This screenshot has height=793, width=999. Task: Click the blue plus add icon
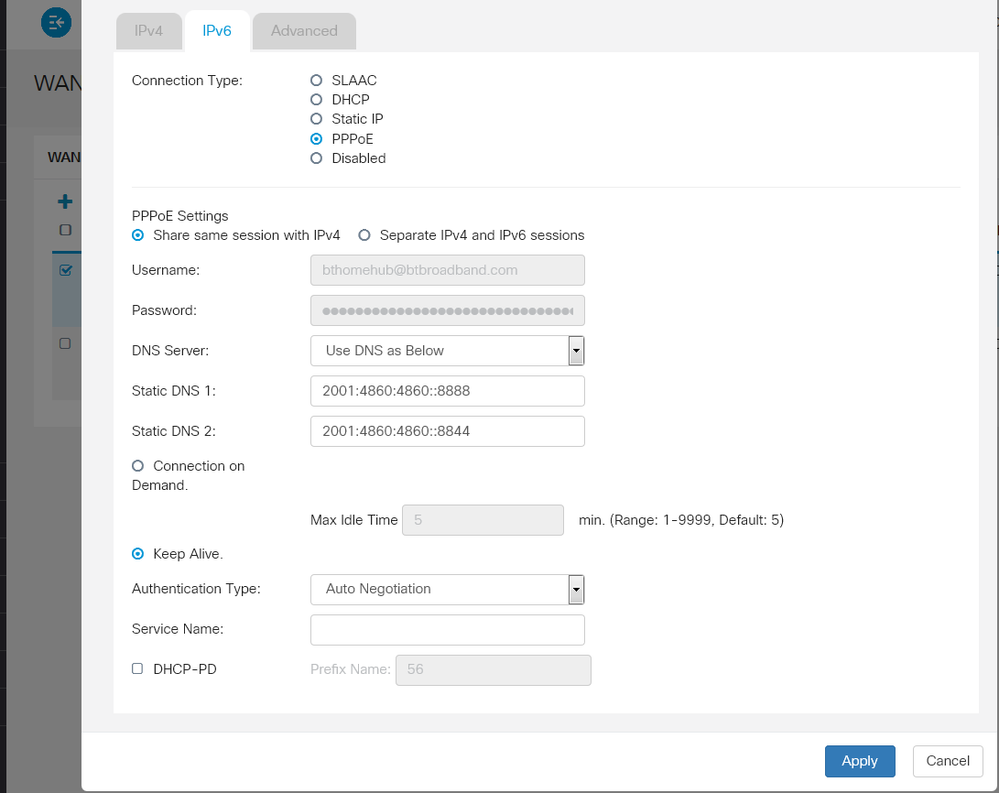pyautogui.click(x=65, y=202)
